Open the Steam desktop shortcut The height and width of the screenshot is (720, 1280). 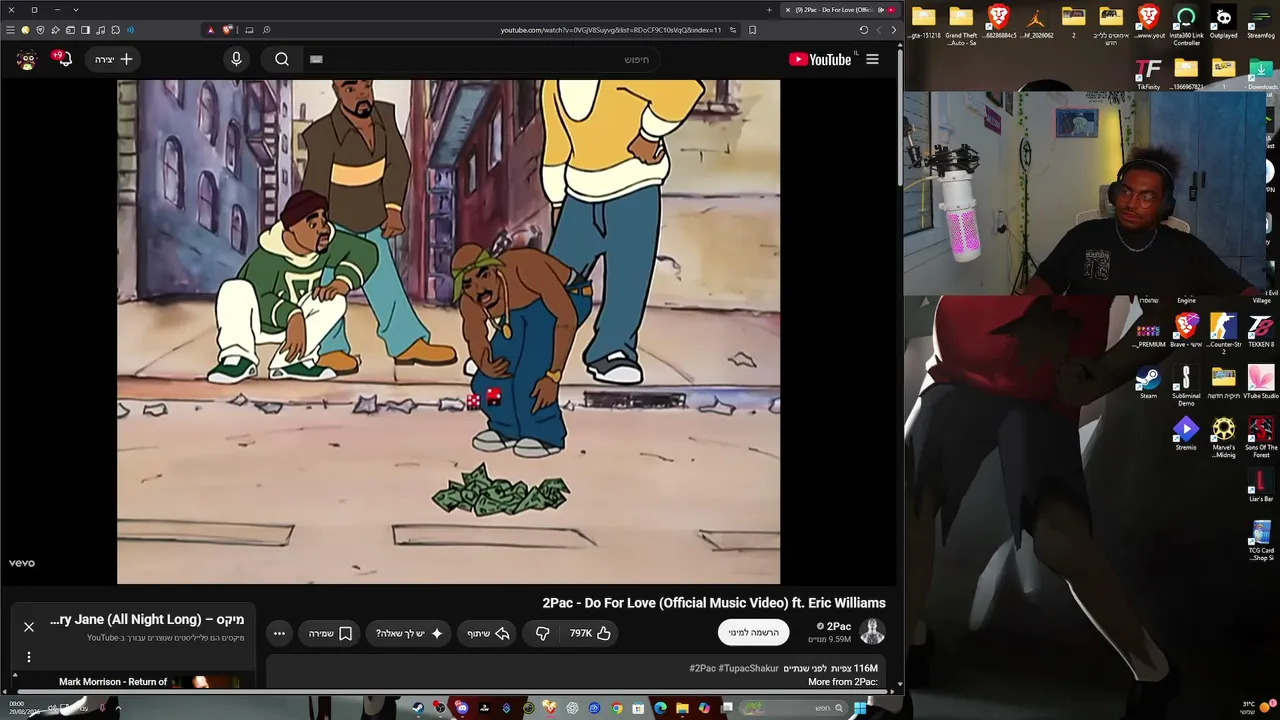point(1148,383)
